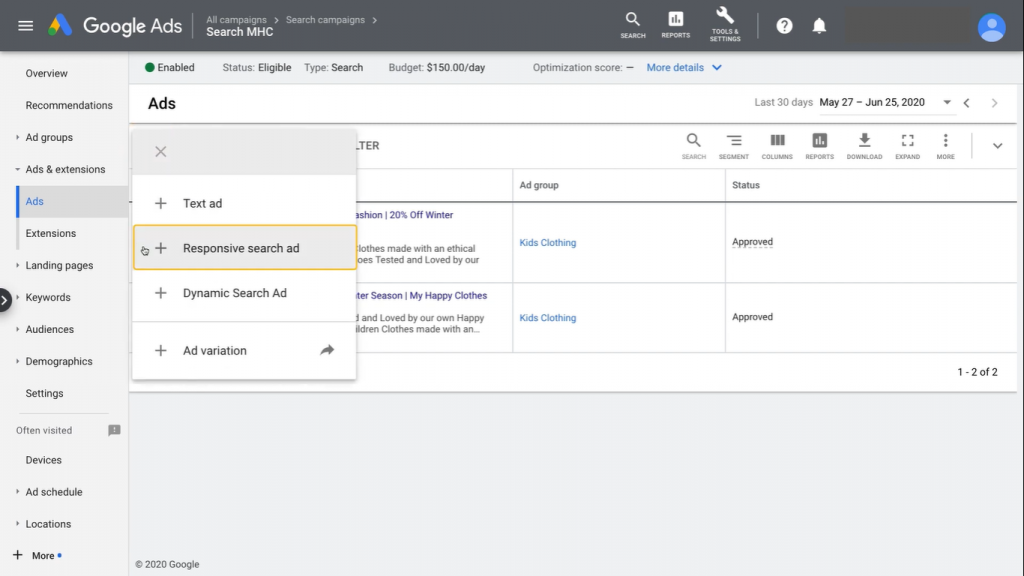Choose Text ad option
Image resolution: width=1024 pixels, height=576 pixels.
coord(244,203)
